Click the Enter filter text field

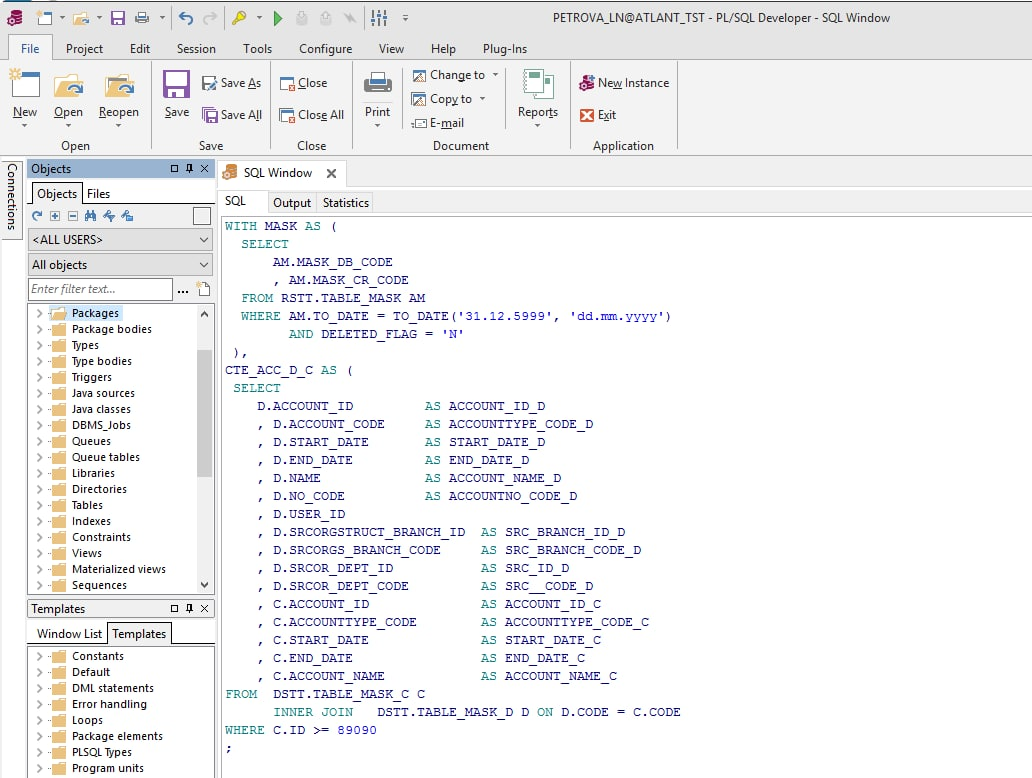tap(100, 289)
